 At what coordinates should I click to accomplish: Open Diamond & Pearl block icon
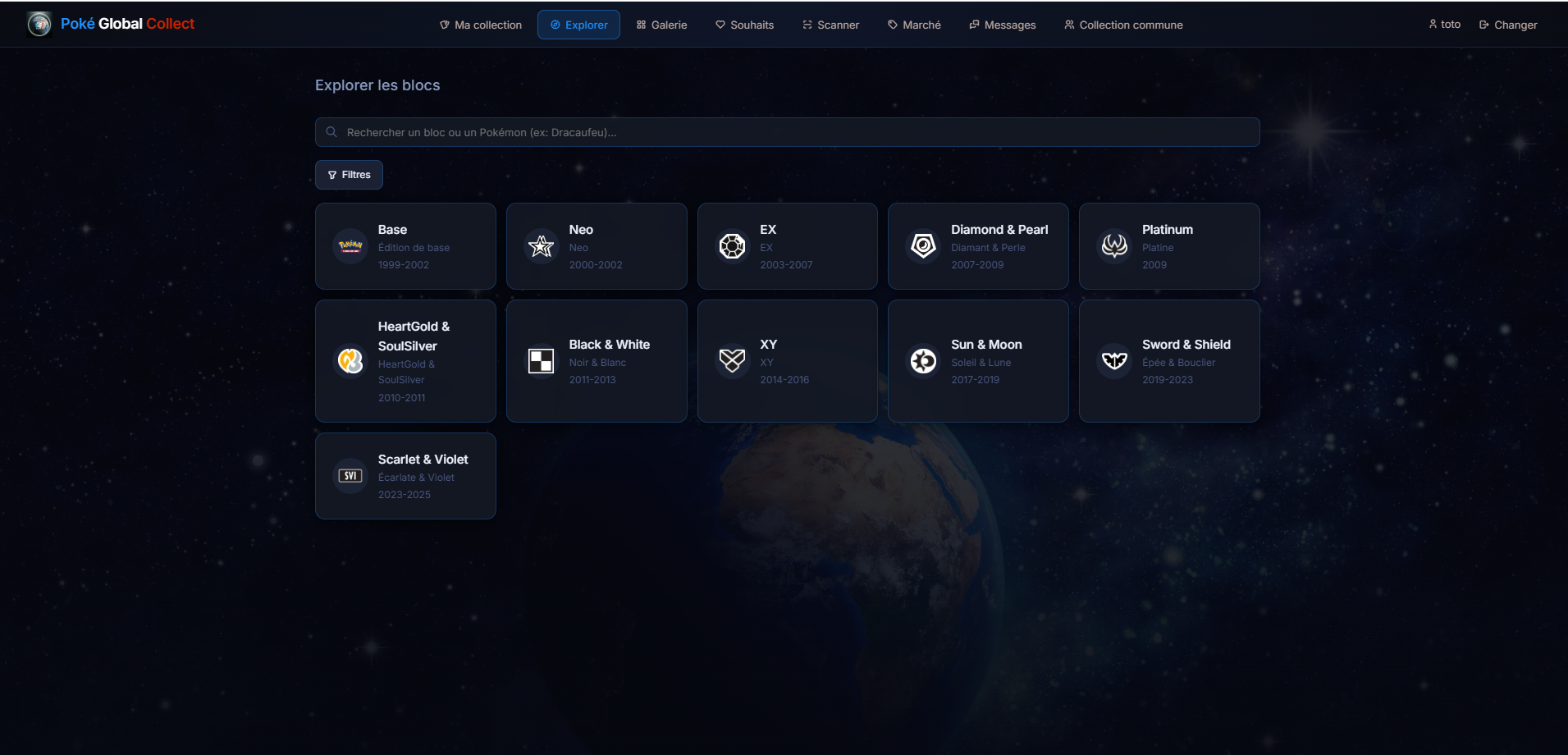pyautogui.click(x=923, y=246)
